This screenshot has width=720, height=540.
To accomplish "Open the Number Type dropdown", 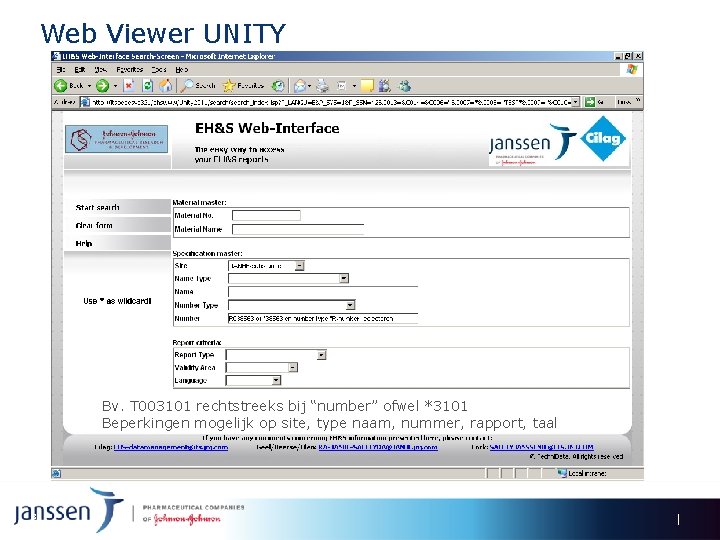I will (x=350, y=305).
